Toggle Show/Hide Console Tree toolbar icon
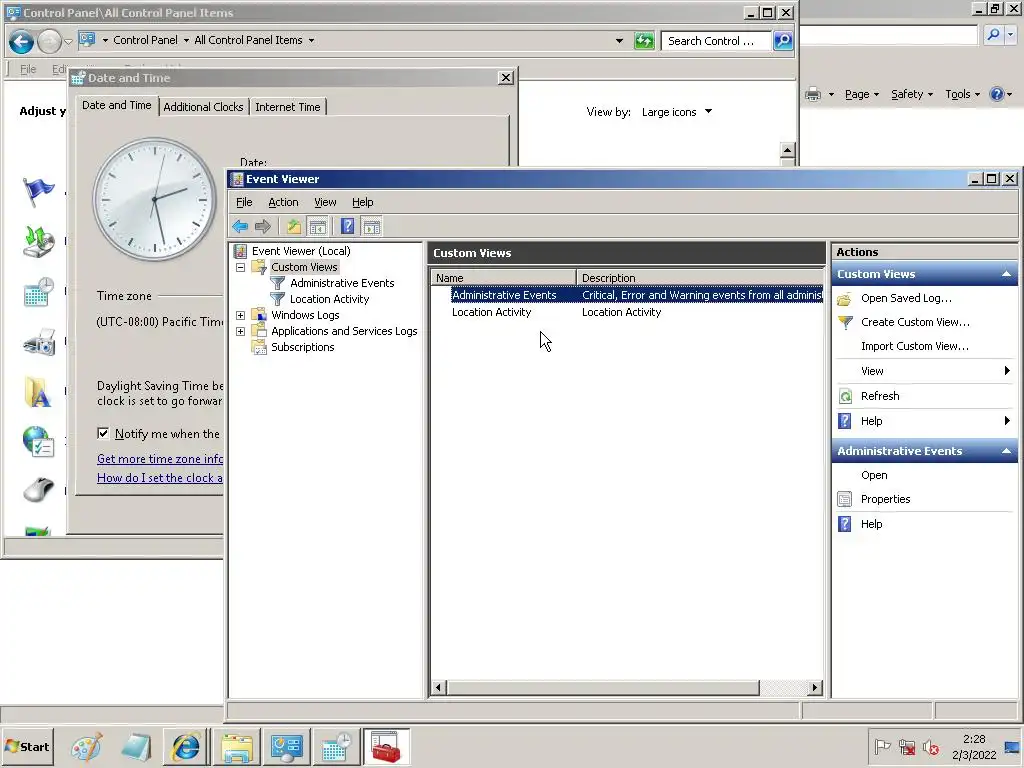This screenshot has height=768, width=1024. click(x=317, y=227)
